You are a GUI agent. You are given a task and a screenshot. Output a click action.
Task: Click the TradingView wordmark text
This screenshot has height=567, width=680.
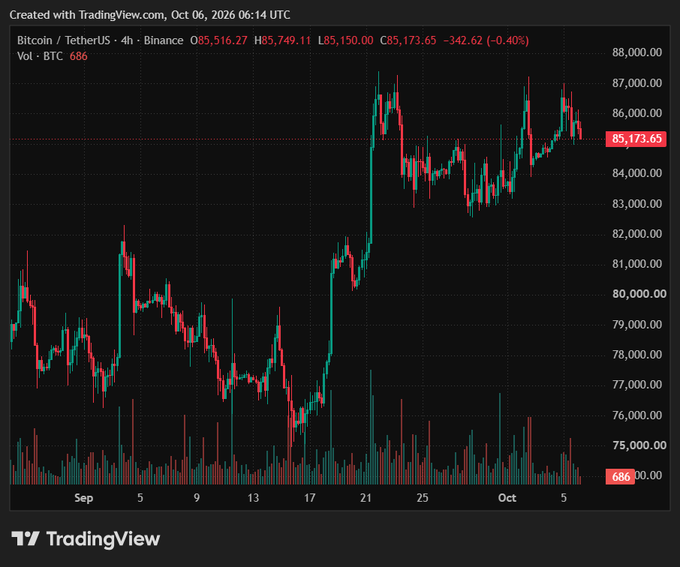click(103, 539)
